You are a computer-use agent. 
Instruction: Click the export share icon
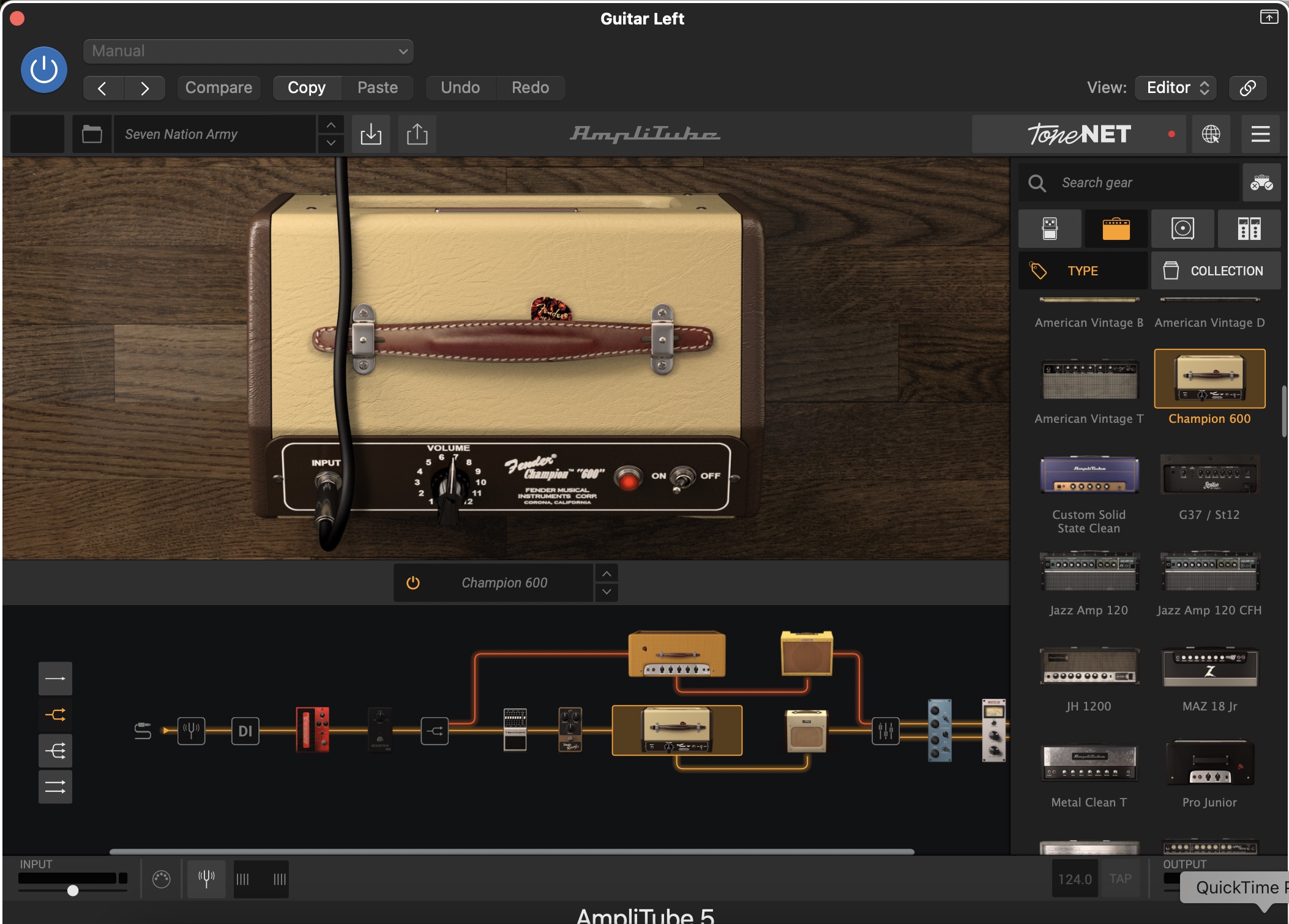click(x=417, y=134)
